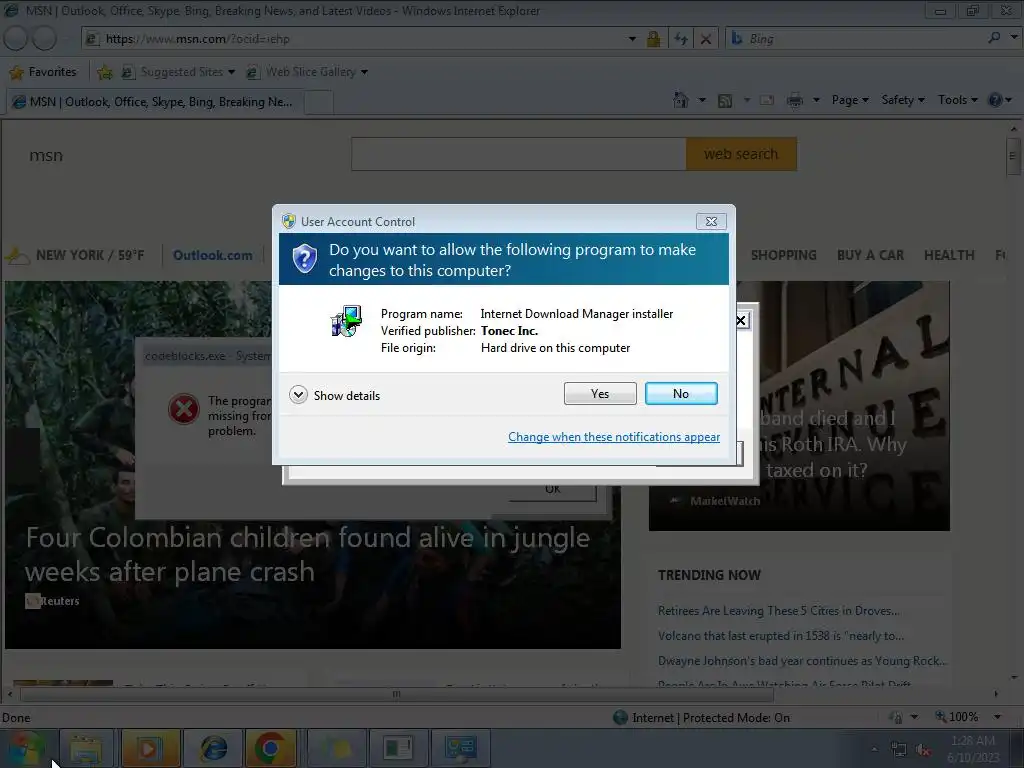Click the RSS feeds icon
This screenshot has height=768, width=1024.
725,101
